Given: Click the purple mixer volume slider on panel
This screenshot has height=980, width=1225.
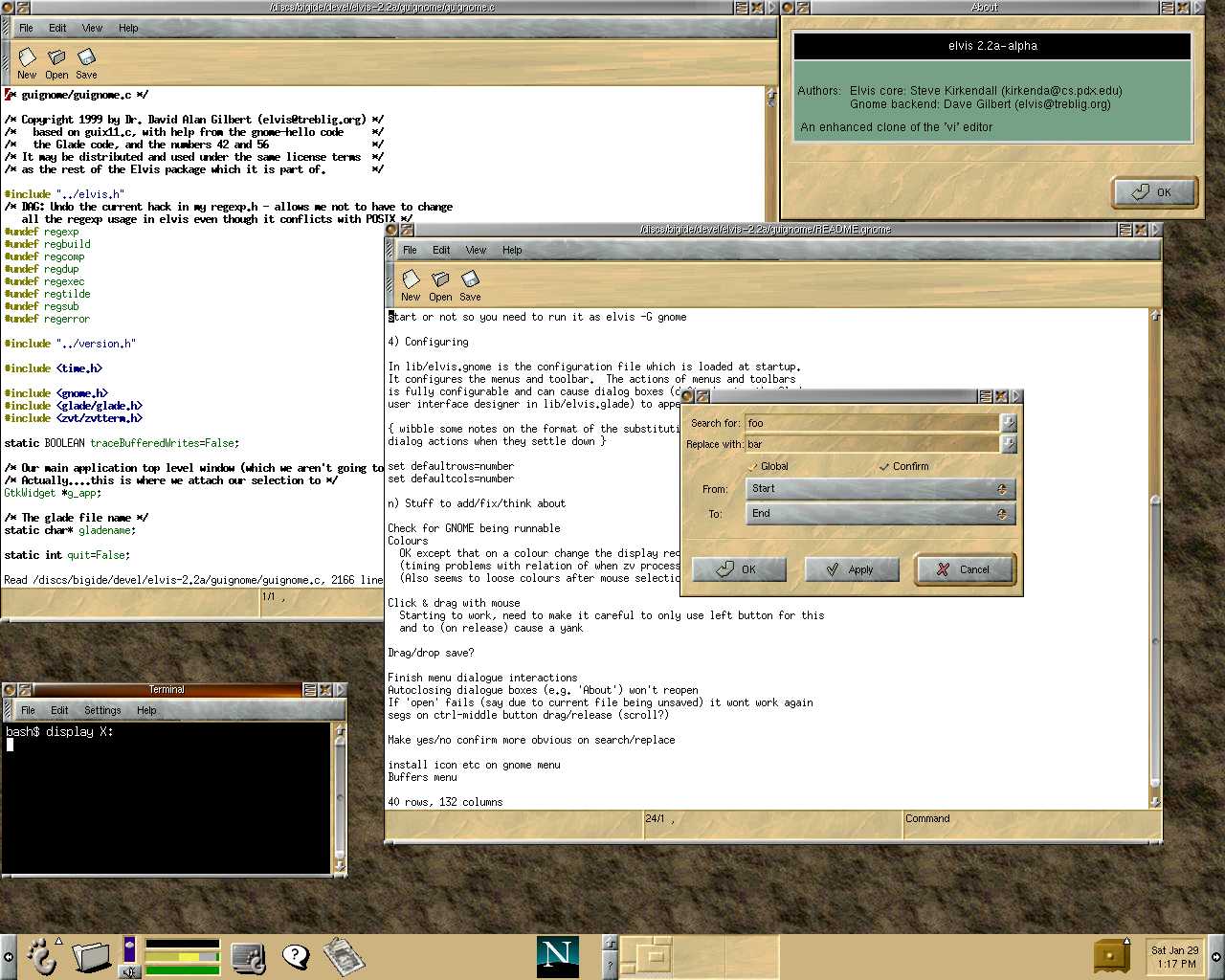Looking at the screenshot, I should (x=129, y=949).
